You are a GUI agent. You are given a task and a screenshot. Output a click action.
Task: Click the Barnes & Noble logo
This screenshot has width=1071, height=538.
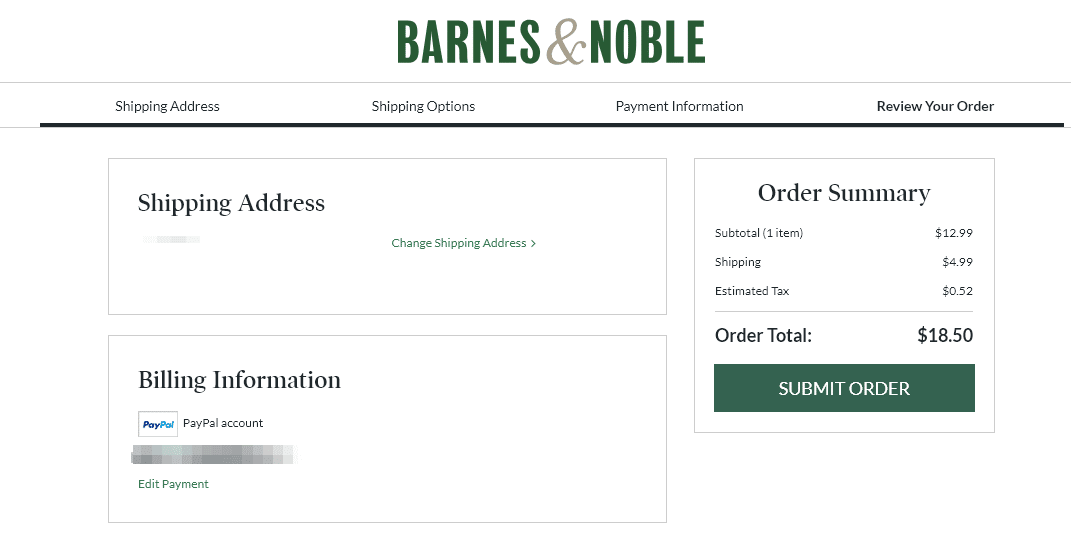[x=551, y=42]
